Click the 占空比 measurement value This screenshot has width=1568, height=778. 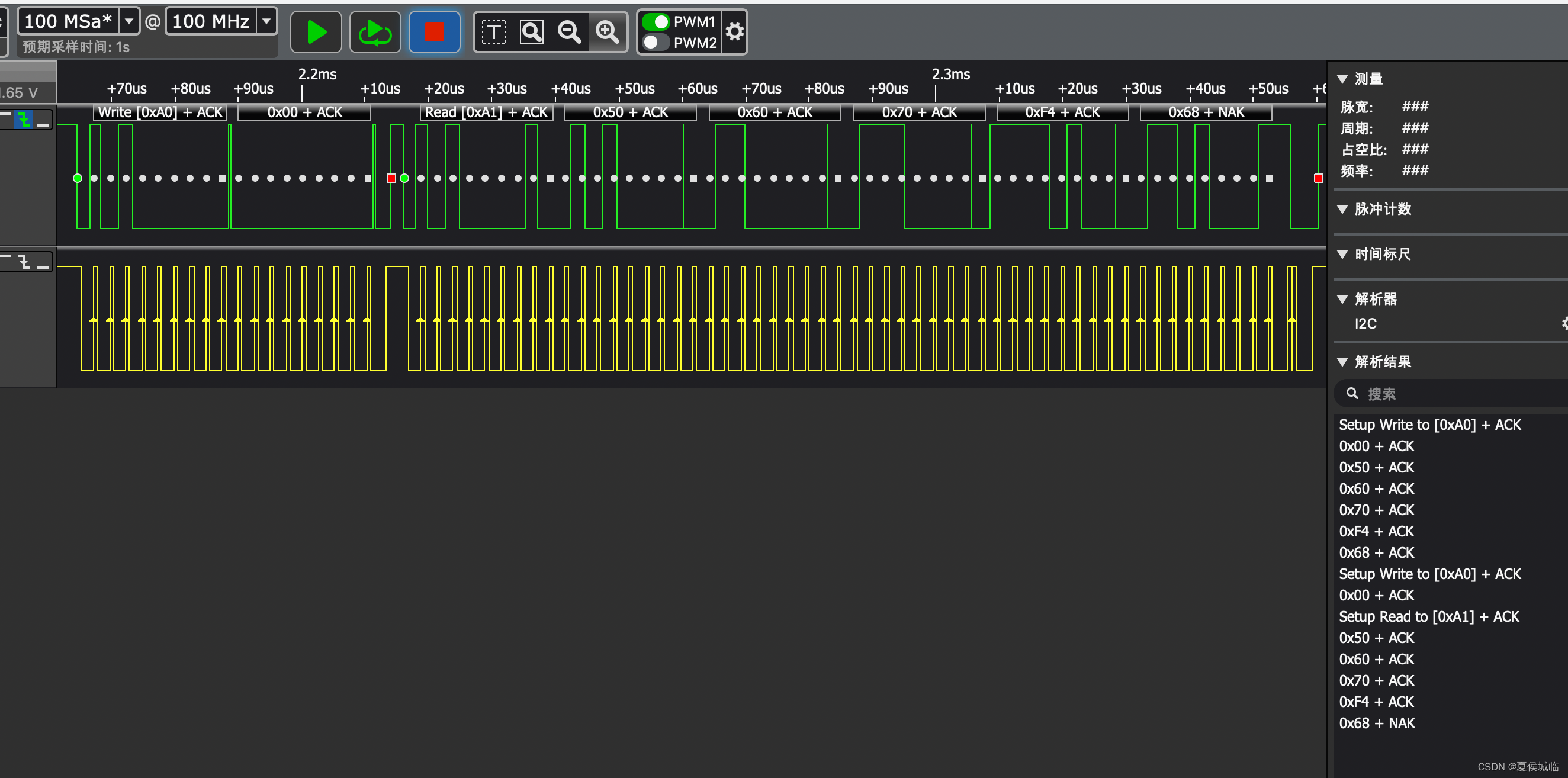(1415, 149)
